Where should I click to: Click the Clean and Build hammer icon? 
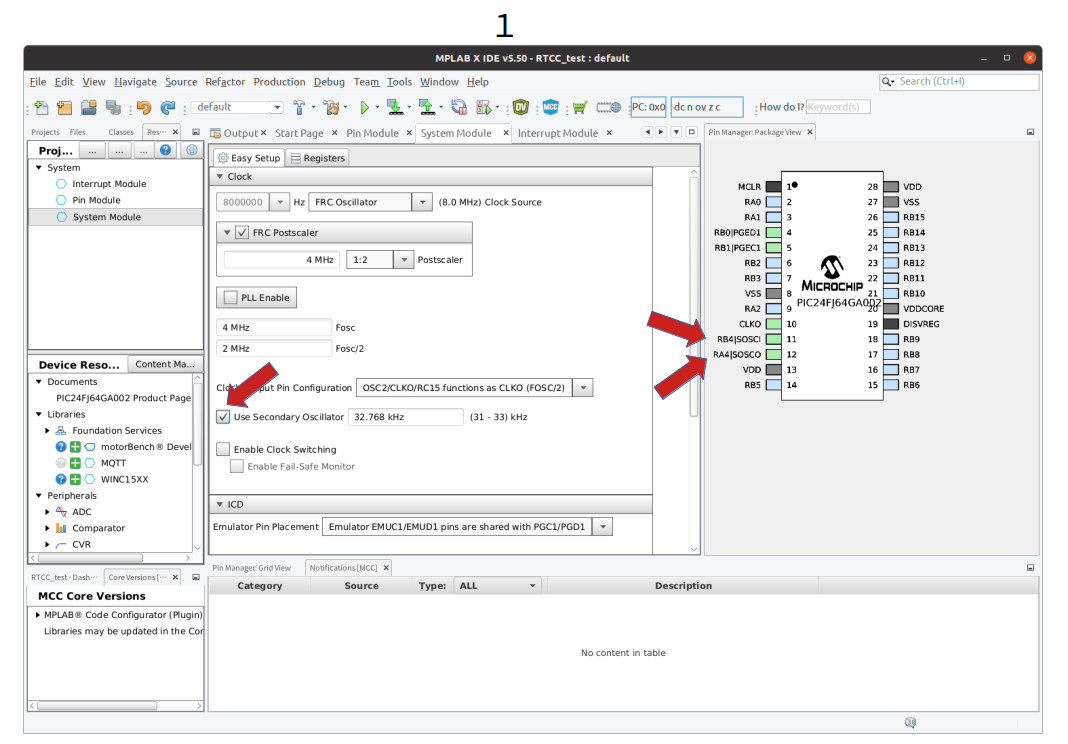pos(332,107)
